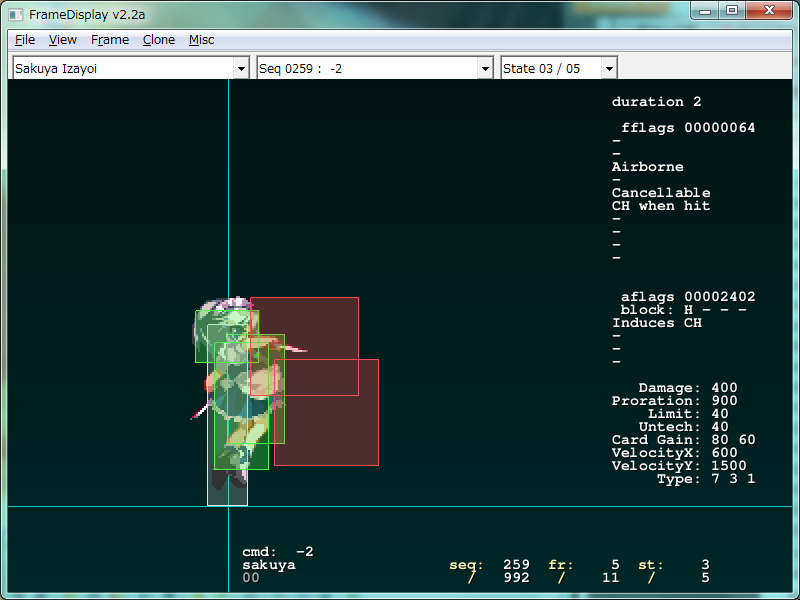Open the View menu

click(63, 40)
